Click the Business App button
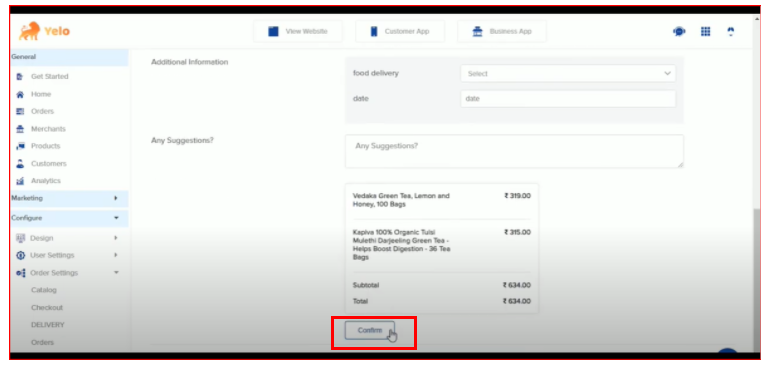Screen dimensions: 766x366 coord(502,31)
